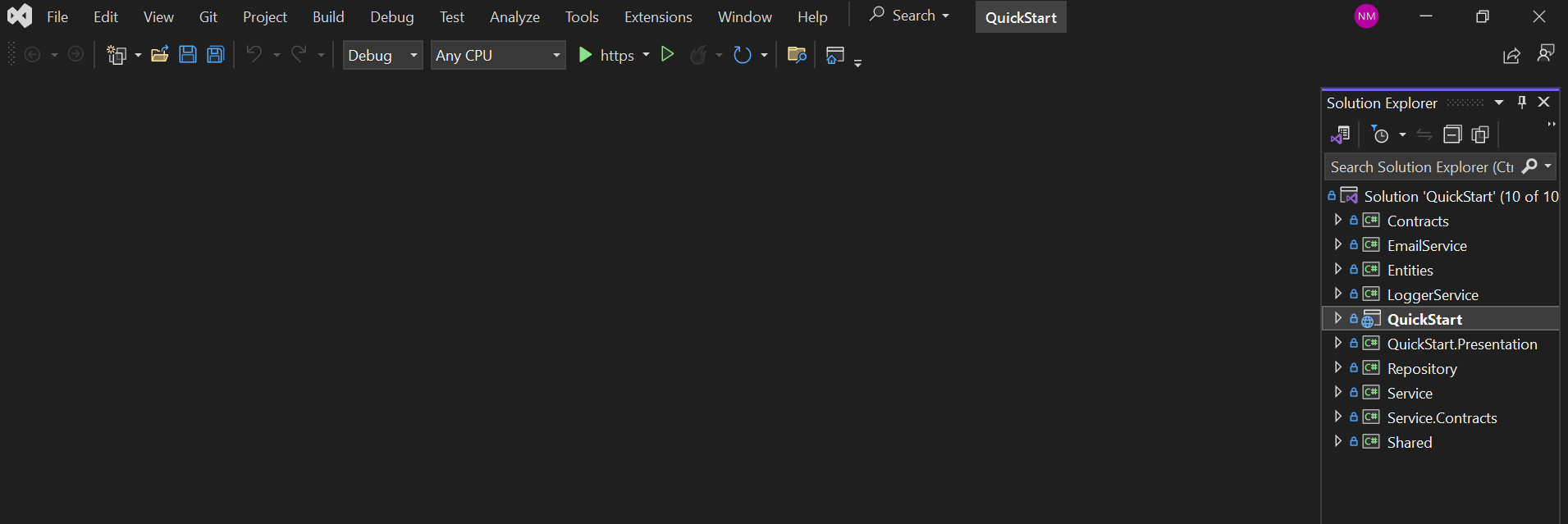
Task: Click Show All Files icon in Solution Explorer
Action: click(x=1480, y=134)
